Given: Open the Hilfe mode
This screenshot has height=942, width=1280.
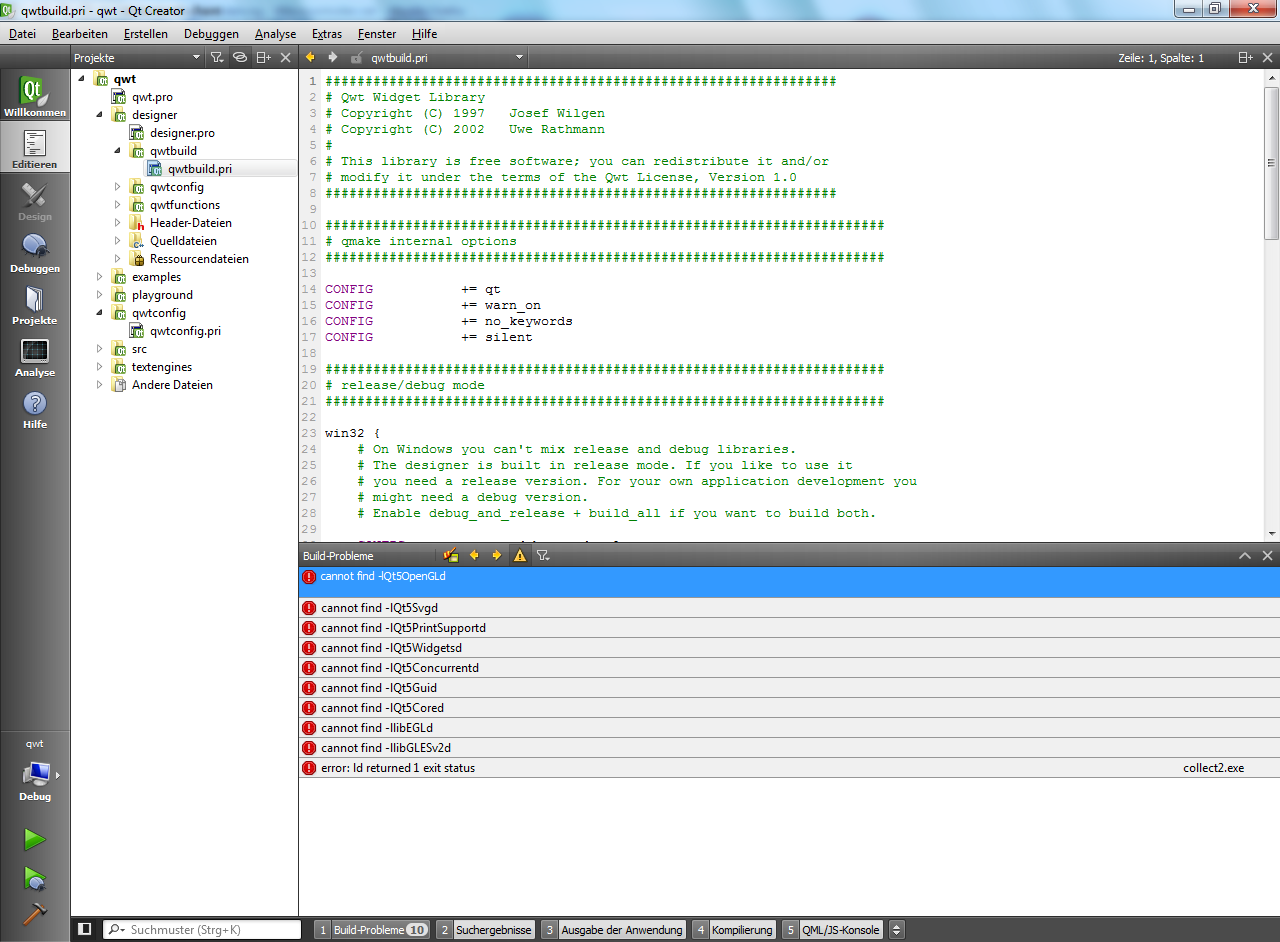Looking at the screenshot, I should pos(35,407).
